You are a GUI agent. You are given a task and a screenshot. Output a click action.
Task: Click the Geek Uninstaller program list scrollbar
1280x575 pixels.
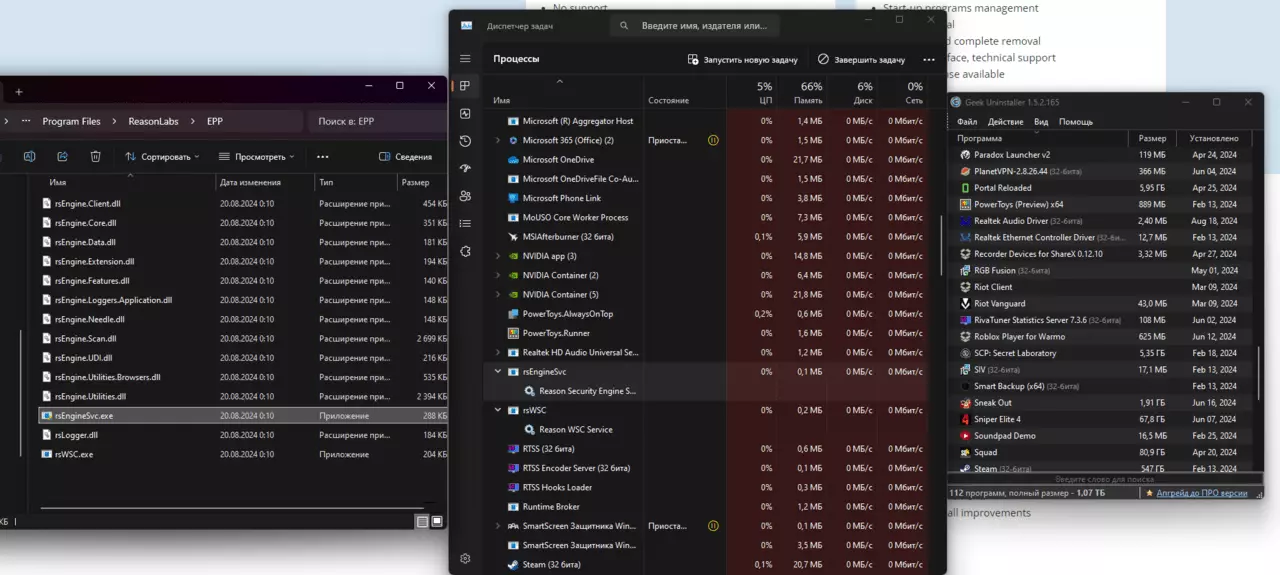(1258, 310)
